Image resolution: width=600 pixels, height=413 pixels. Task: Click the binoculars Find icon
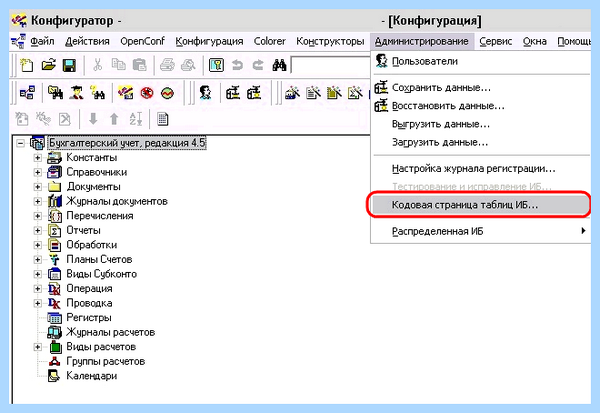(279, 65)
